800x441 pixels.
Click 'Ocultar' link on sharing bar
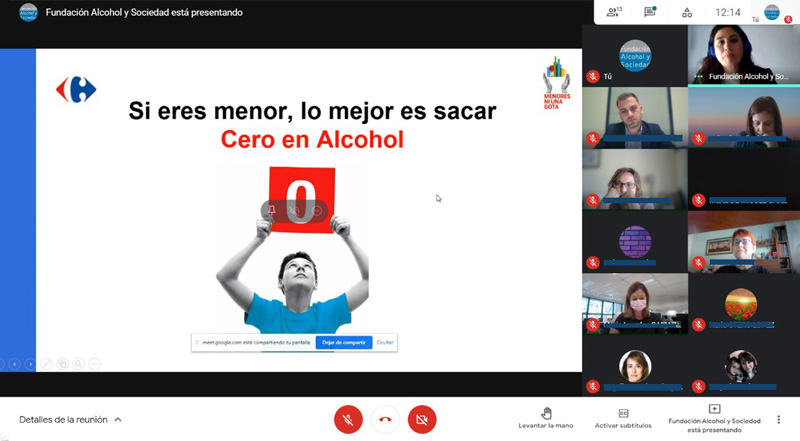[385, 342]
